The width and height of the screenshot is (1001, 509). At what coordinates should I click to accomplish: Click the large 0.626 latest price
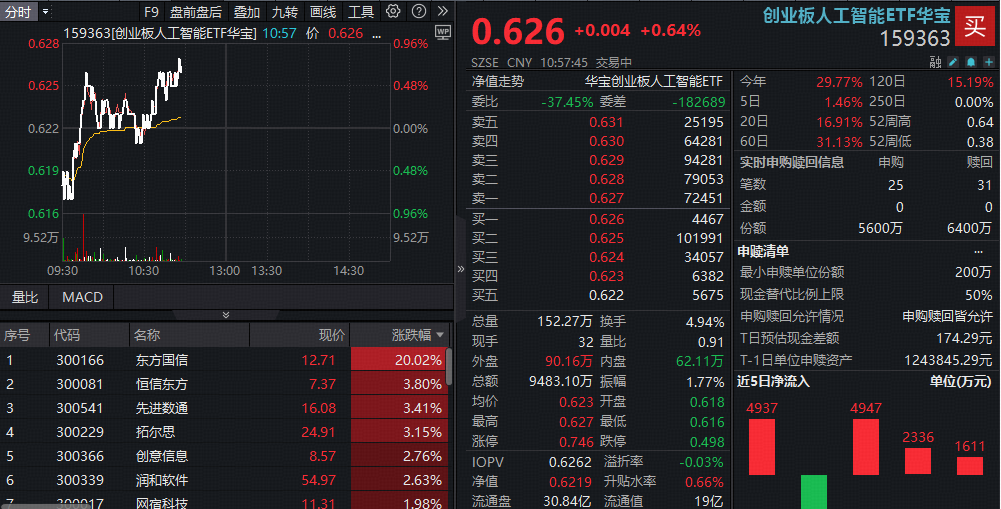pos(518,32)
